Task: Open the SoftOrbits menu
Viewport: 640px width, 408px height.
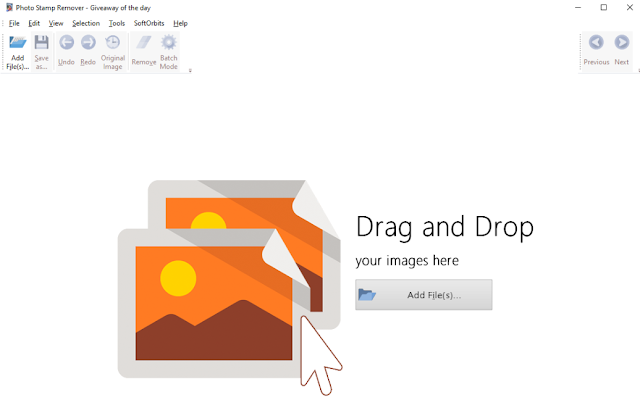Action: pyautogui.click(x=149, y=23)
